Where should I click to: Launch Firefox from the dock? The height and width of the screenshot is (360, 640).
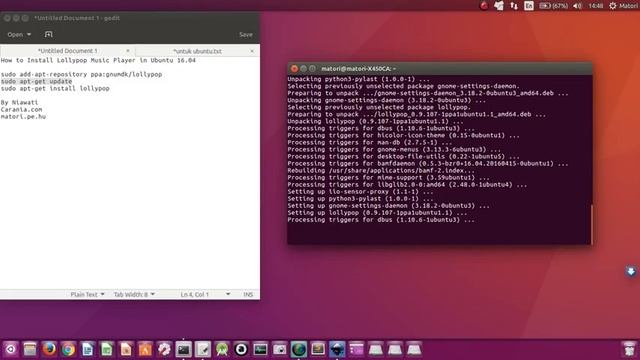coord(49,349)
